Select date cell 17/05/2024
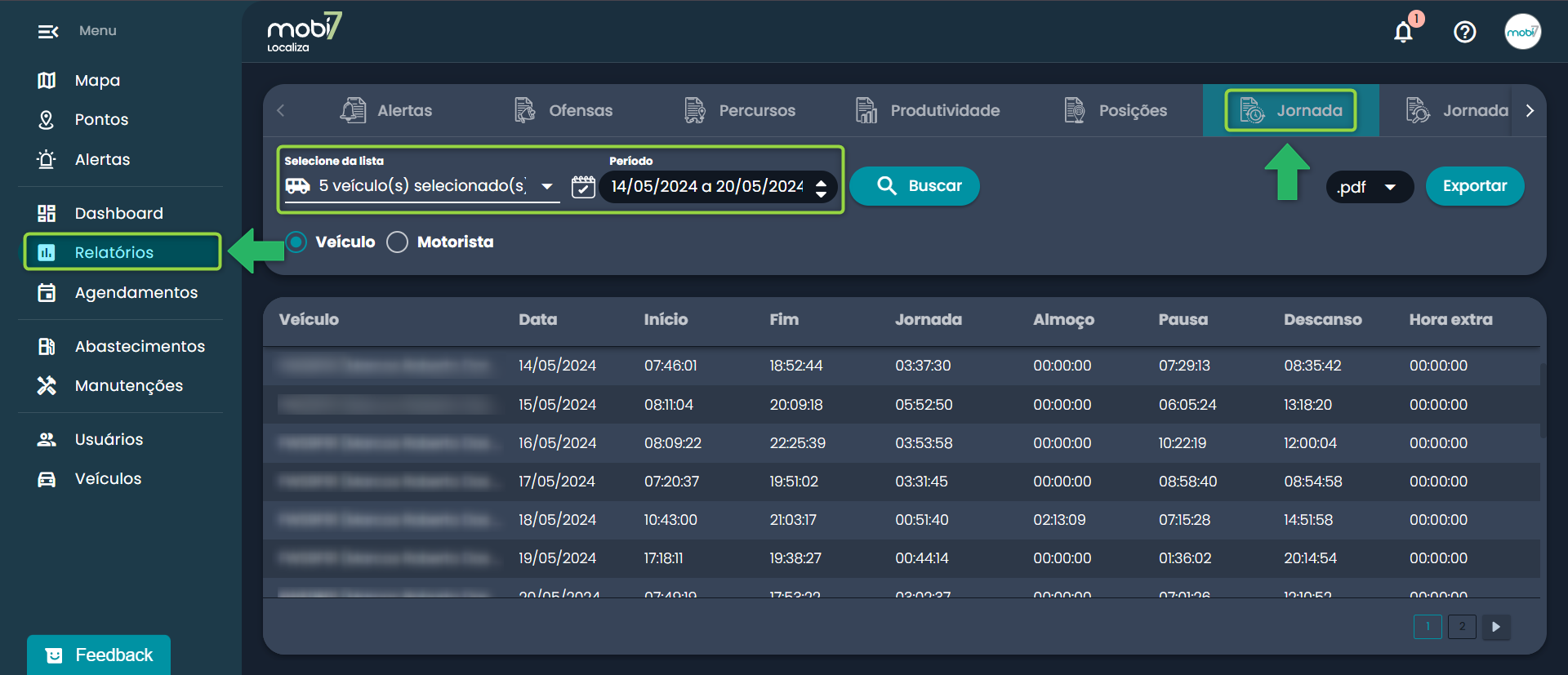The image size is (1568, 675). tap(557, 482)
